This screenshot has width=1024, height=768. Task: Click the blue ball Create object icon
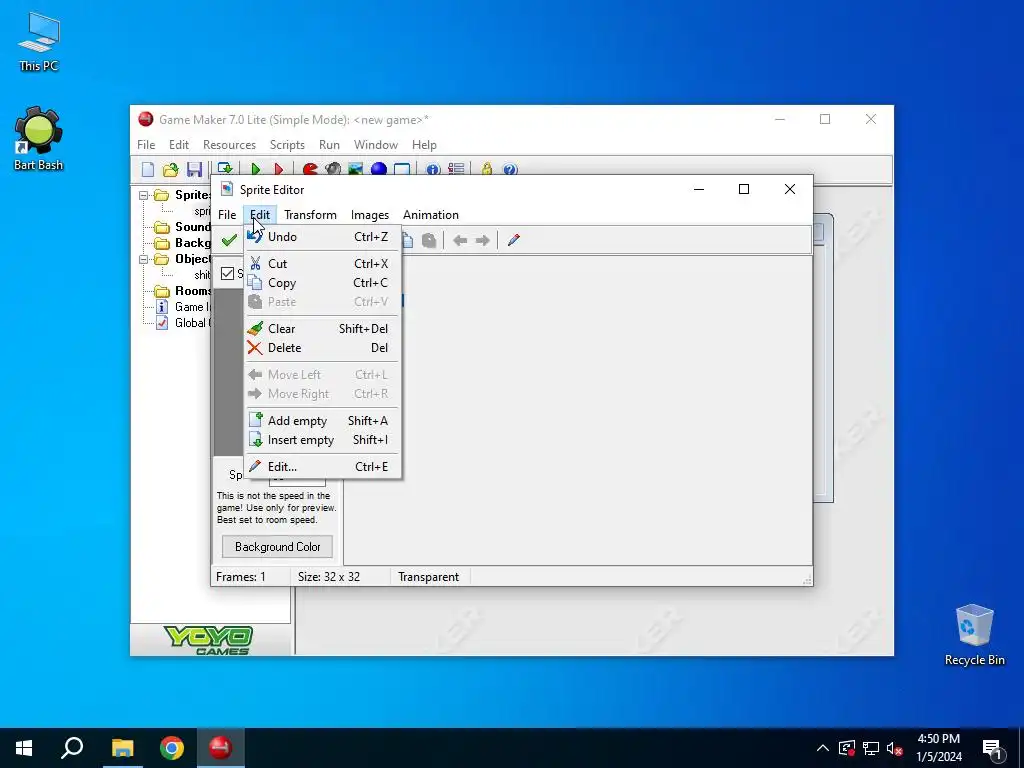(x=379, y=170)
